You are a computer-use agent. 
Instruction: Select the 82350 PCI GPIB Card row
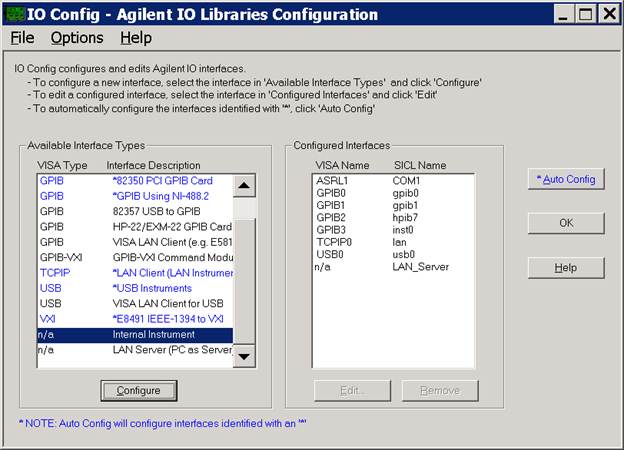(x=135, y=181)
